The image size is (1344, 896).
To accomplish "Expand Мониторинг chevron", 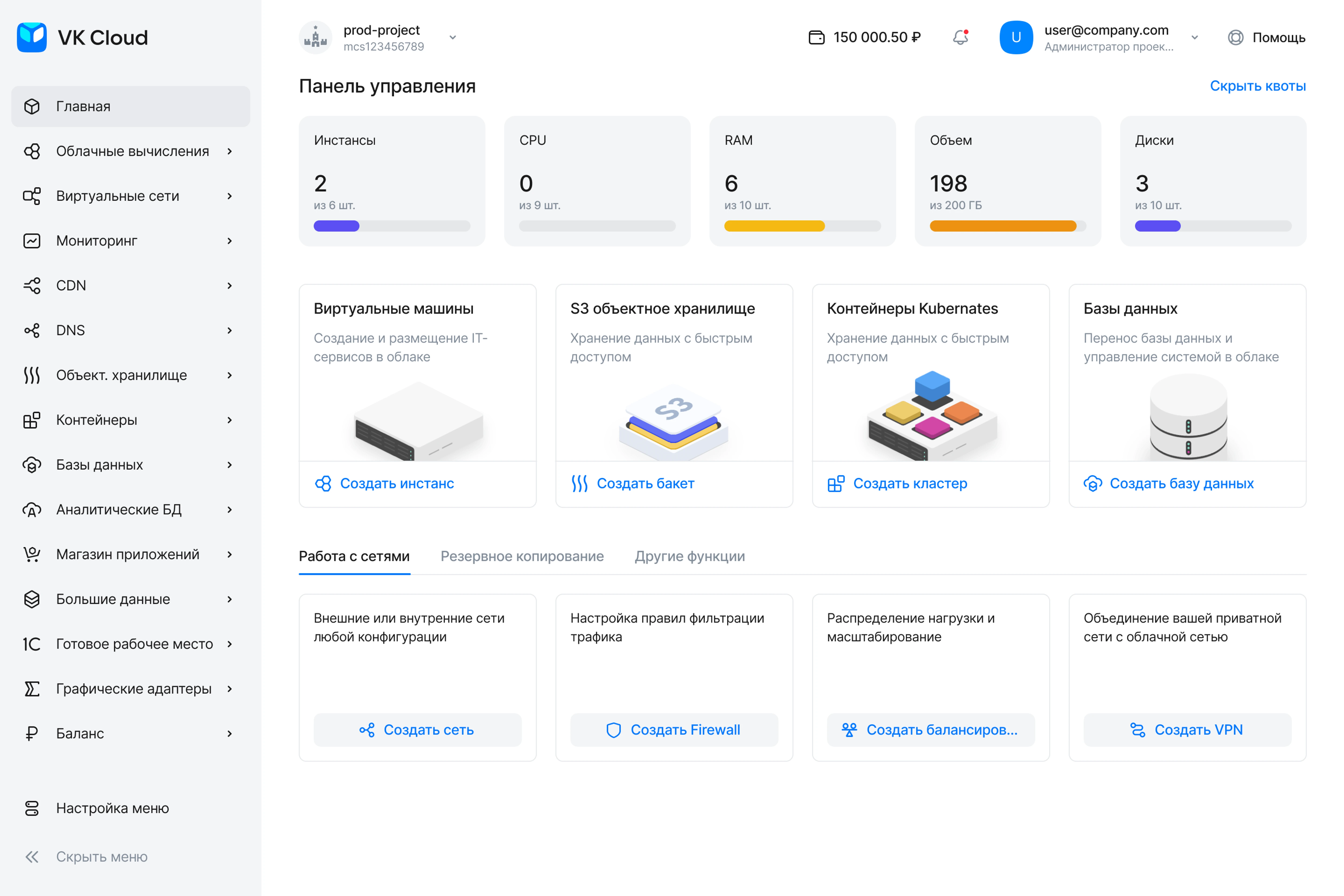I will [x=230, y=241].
